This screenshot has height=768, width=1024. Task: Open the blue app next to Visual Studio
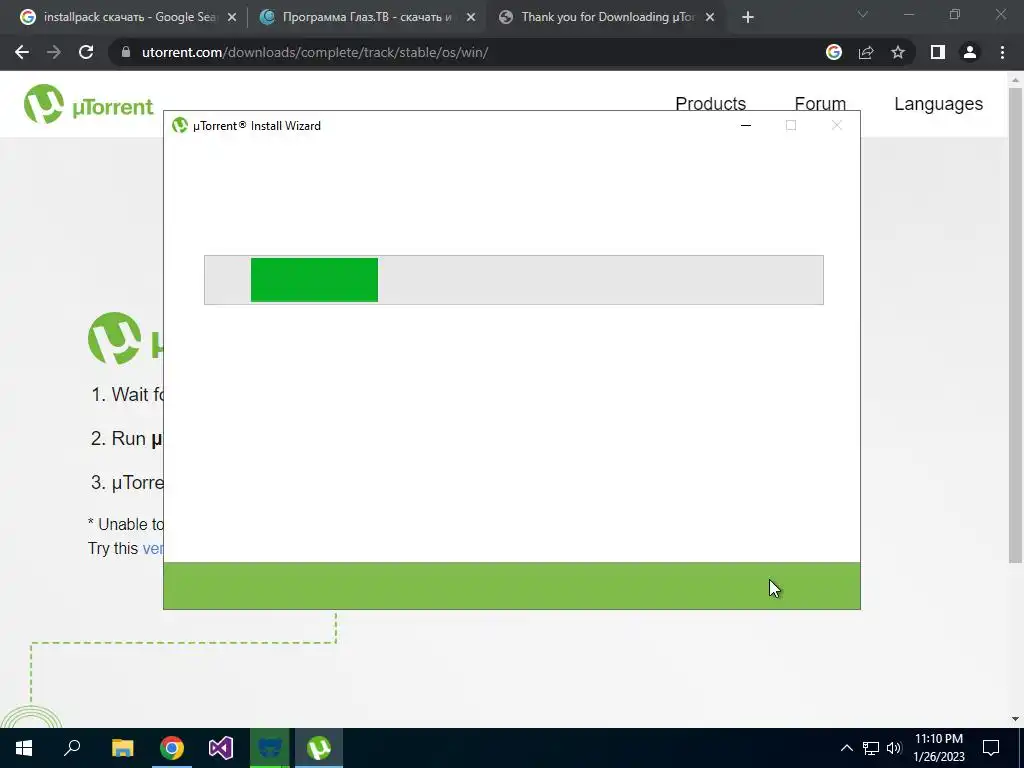[x=270, y=748]
